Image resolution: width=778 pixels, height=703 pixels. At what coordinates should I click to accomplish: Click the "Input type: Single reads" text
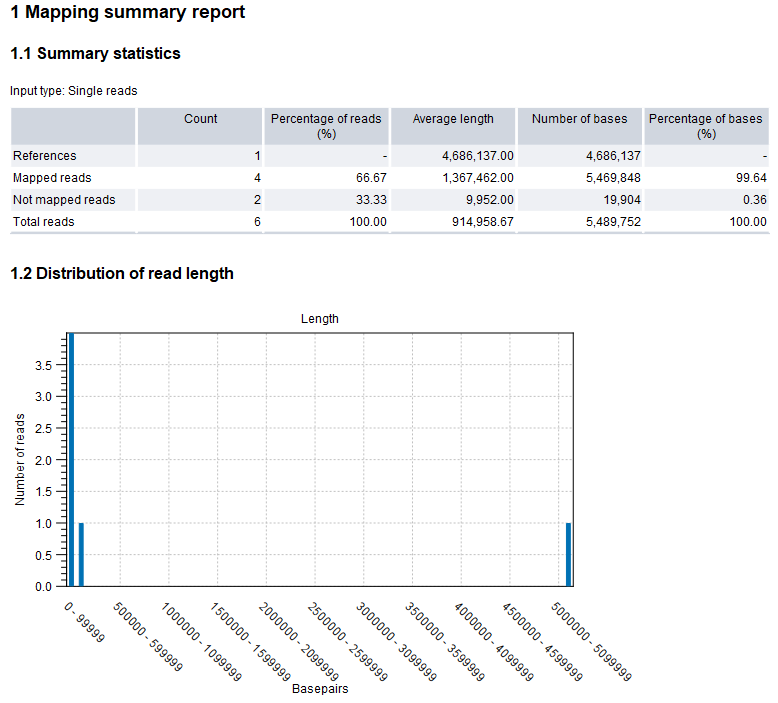tap(74, 91)
